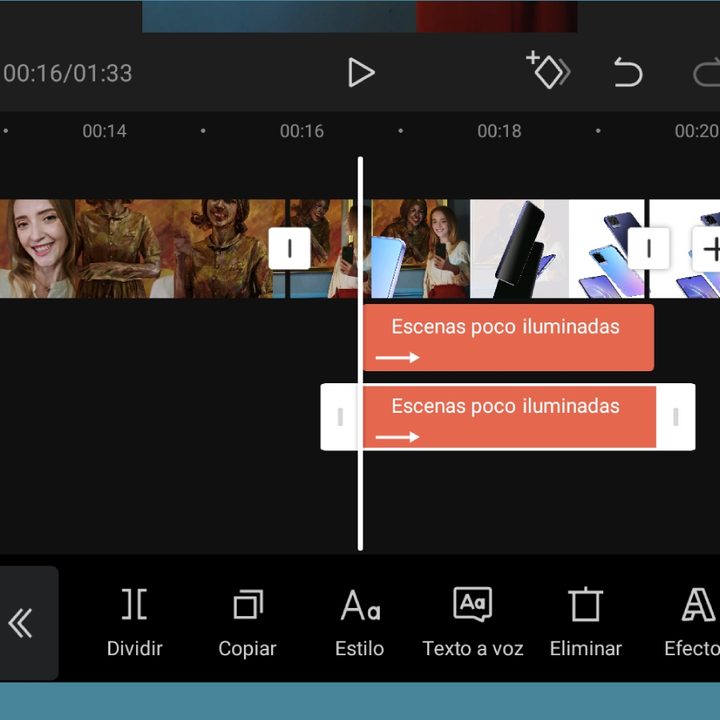Image resolution: width=720 pixels, height=720 pixels.
Task: Select the blue phones product clip thumbnail
Action: pyautogui.click(x=606, y=248)
